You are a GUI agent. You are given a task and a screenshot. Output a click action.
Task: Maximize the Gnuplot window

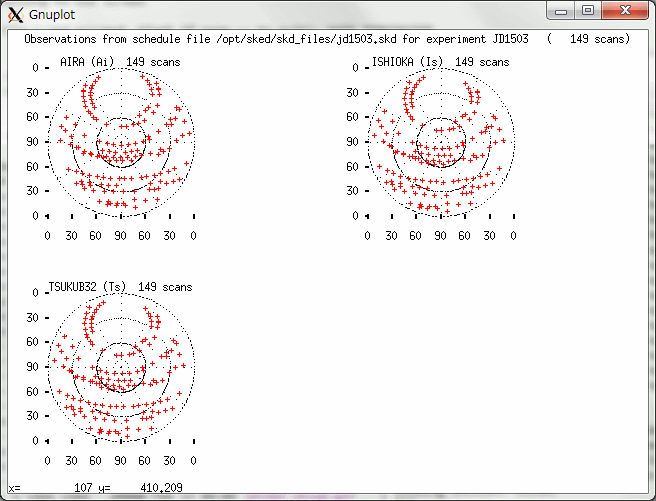[x=588, y=10]
